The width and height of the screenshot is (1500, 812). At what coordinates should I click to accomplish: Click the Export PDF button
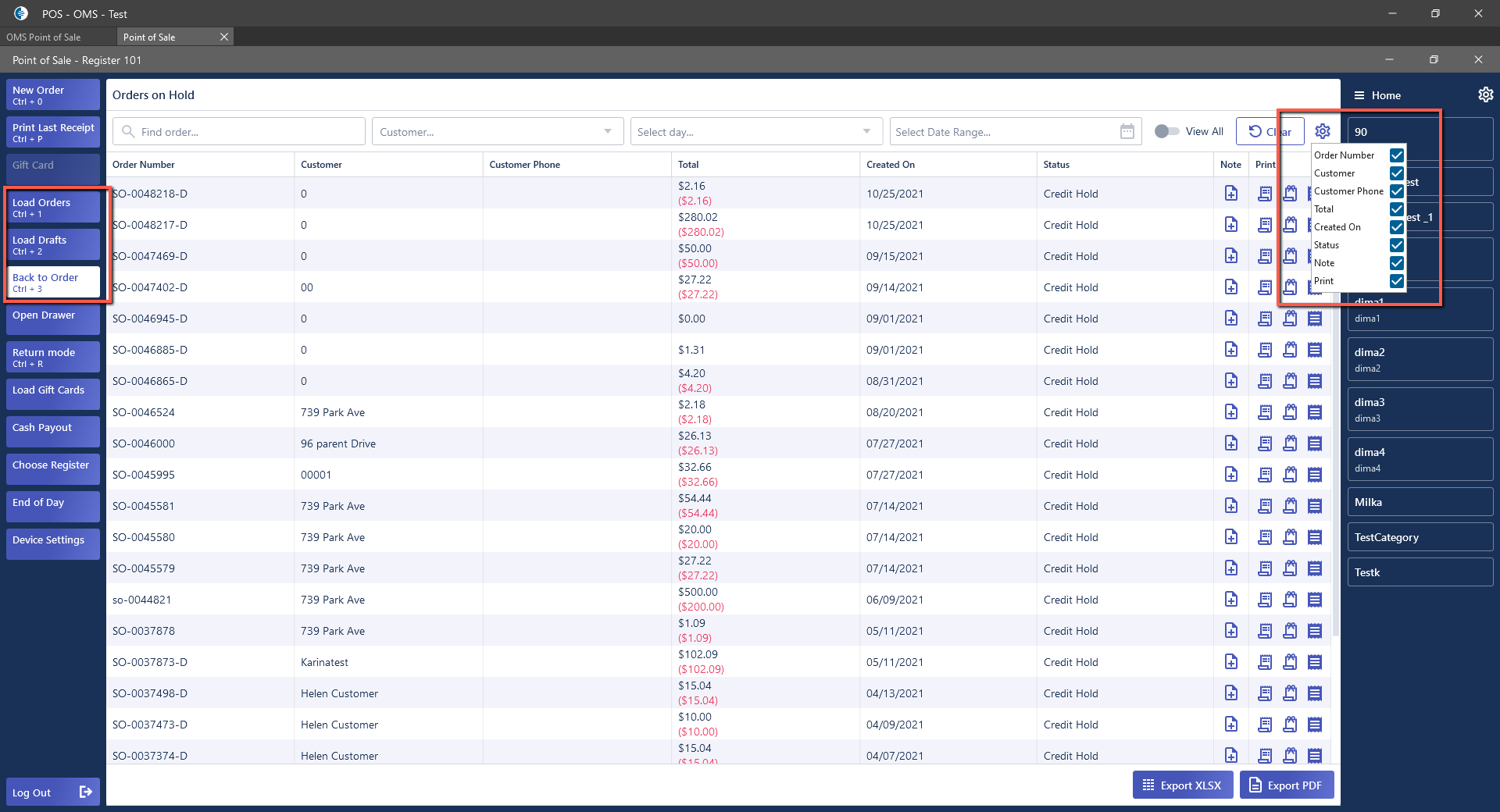[1286, 785]
